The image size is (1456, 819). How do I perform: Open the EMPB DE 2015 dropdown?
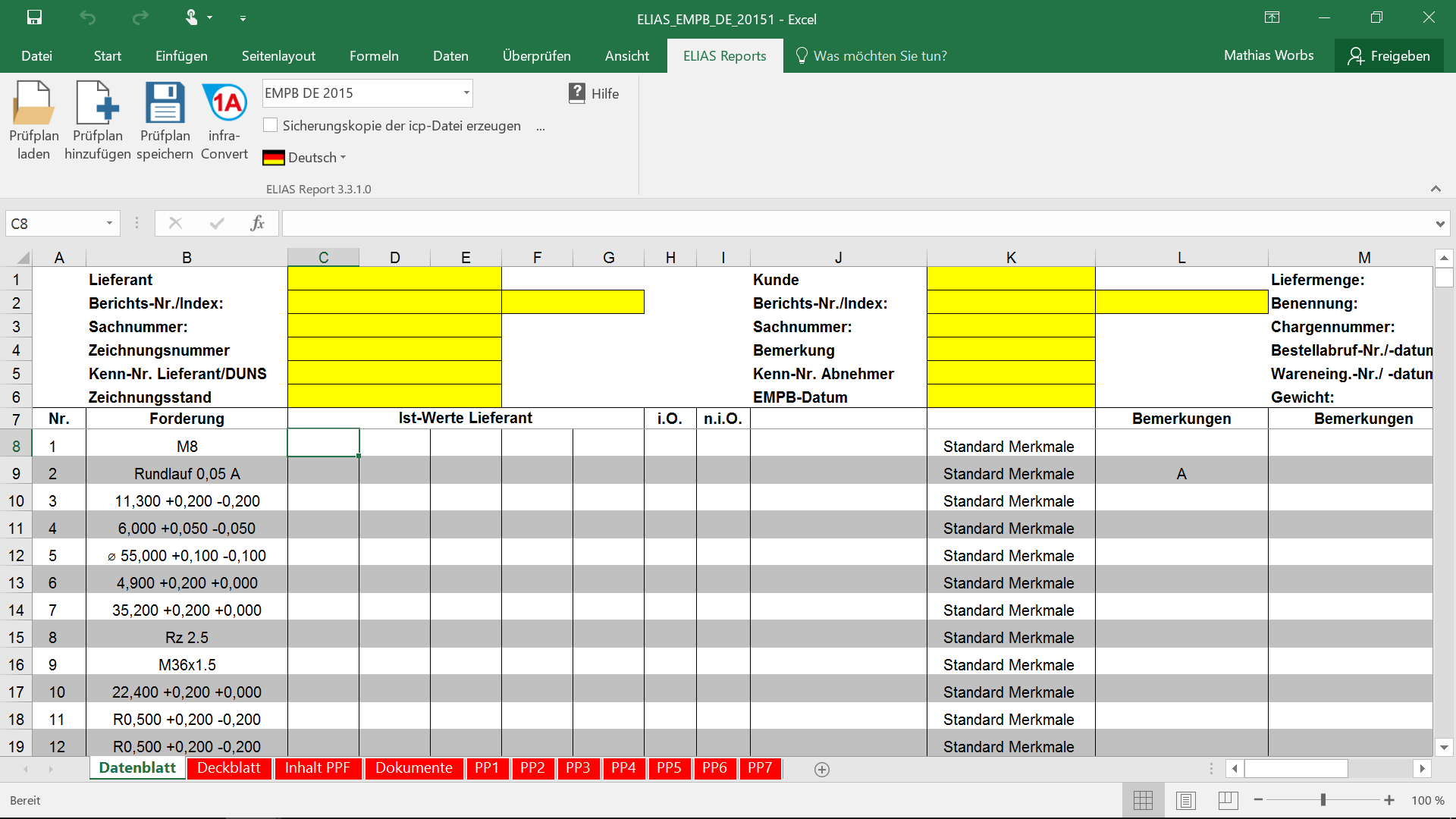(466, 93)
